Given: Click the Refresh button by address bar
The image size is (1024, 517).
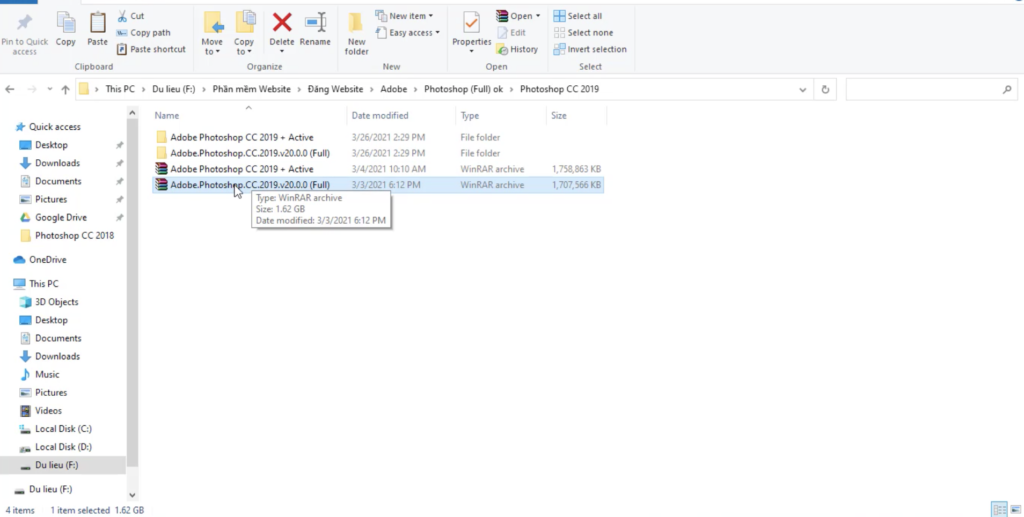Looking at the screenshot, I should tap(825, 89).
